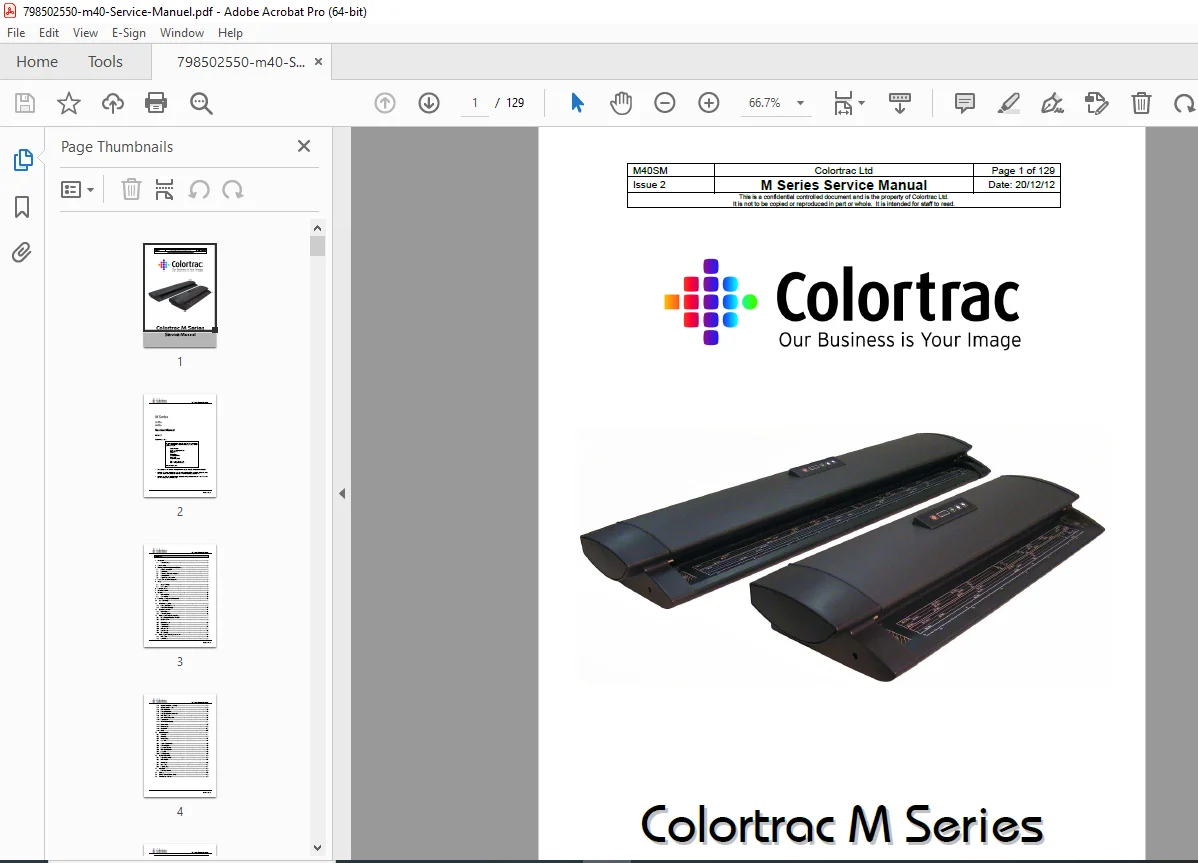Click the 'M Series Service Manual' title text
1198x863 pixels.
[843, 185]
